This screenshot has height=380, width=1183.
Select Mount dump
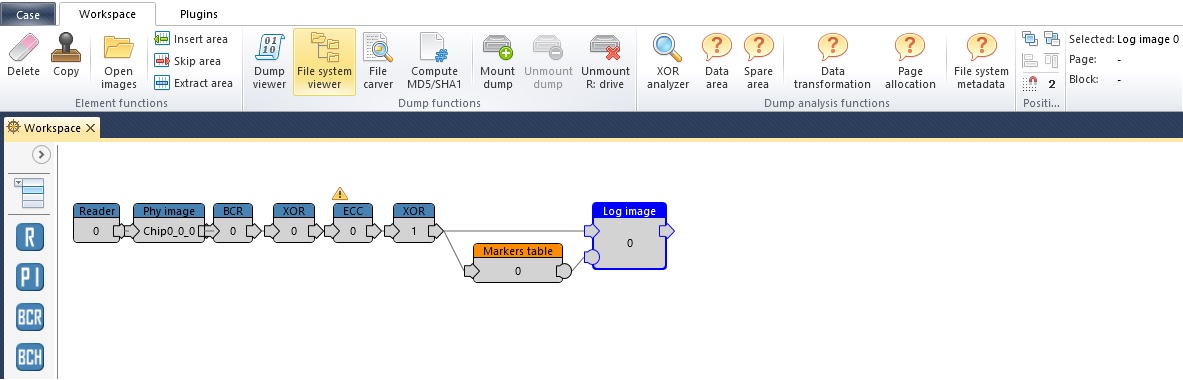[497, 62]
